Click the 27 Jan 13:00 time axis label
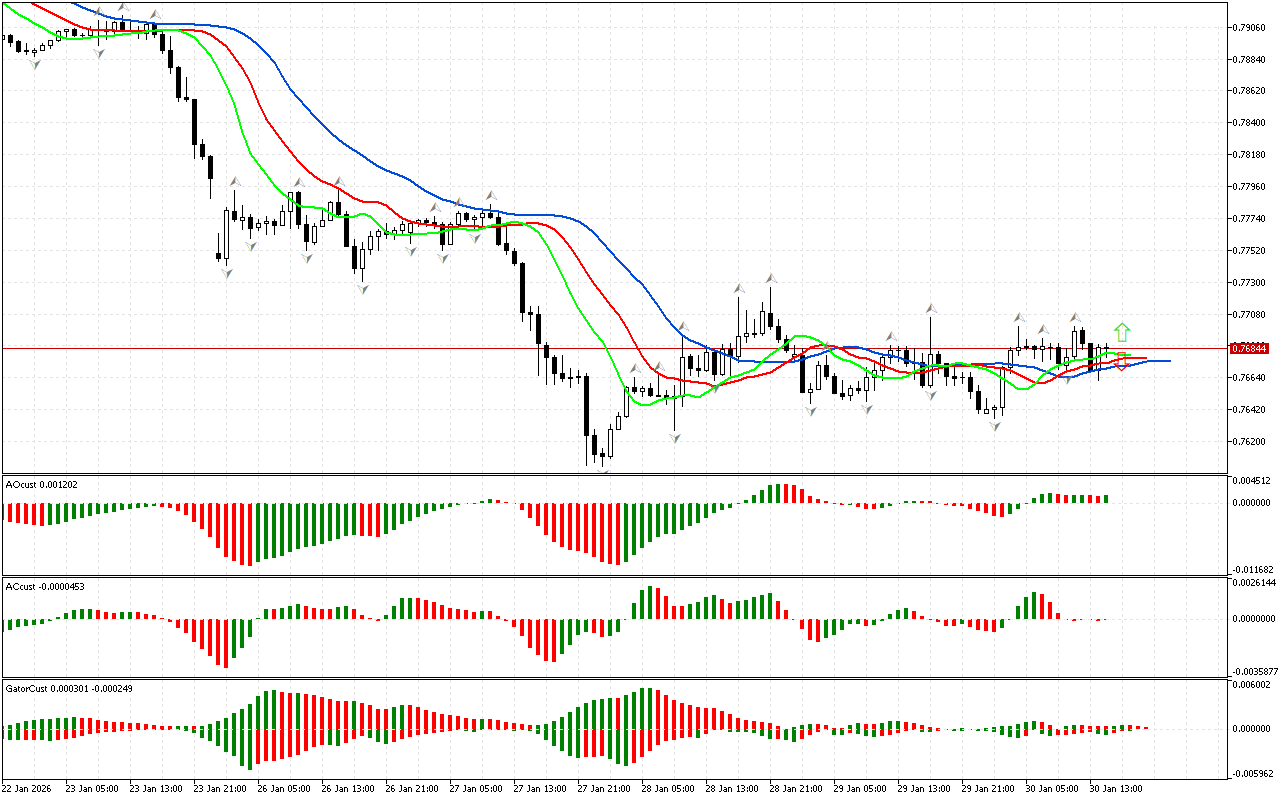 537,788
